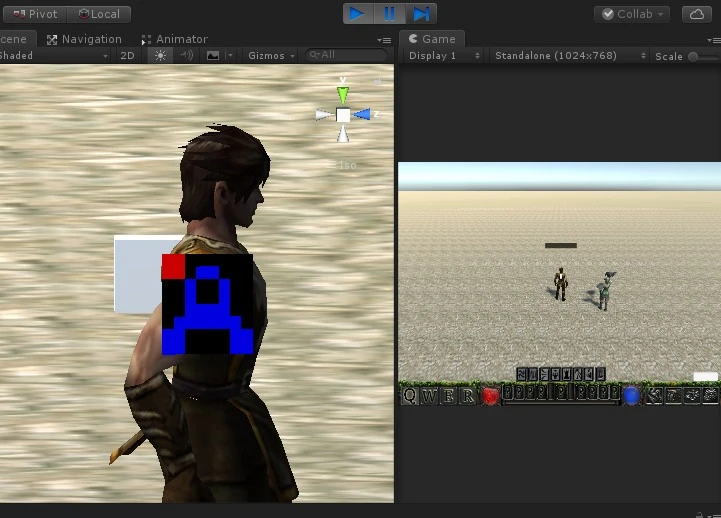
Task: Select the Scene tab
Action: (x=16, y=39)
